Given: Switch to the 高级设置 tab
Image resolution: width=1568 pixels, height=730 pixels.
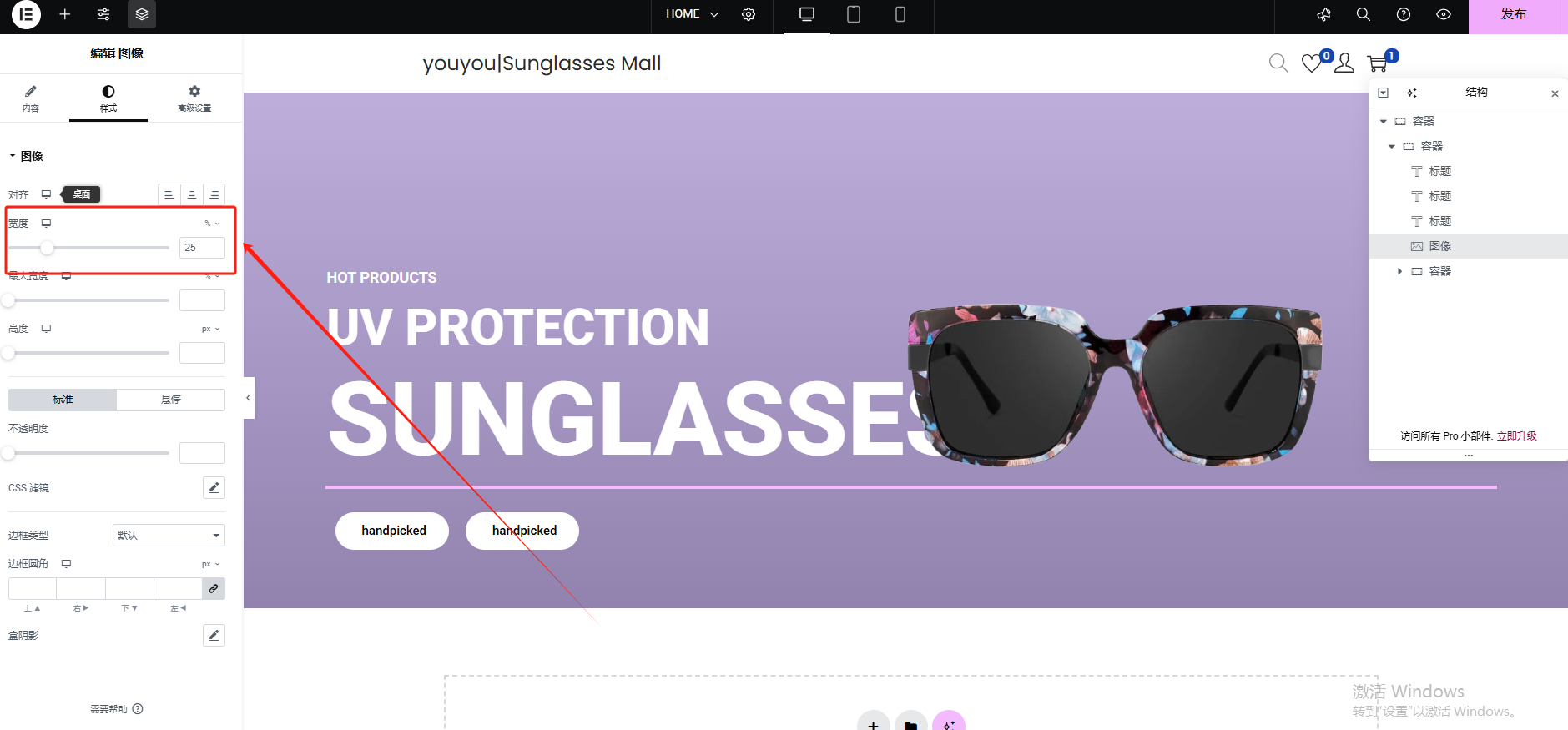Looking at the screenshot, I should (x=194, y=98).
